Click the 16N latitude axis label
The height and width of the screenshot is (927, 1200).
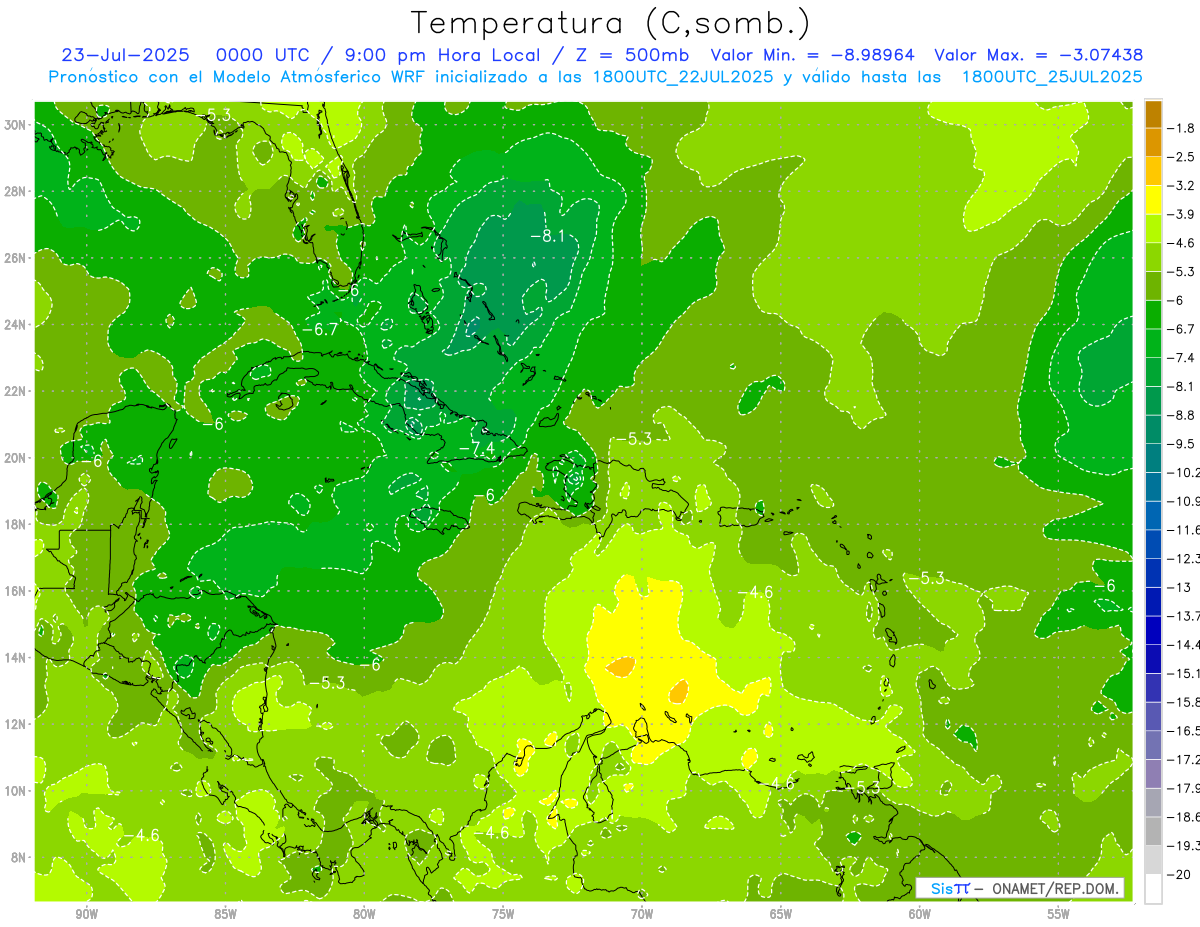[17, 591]
